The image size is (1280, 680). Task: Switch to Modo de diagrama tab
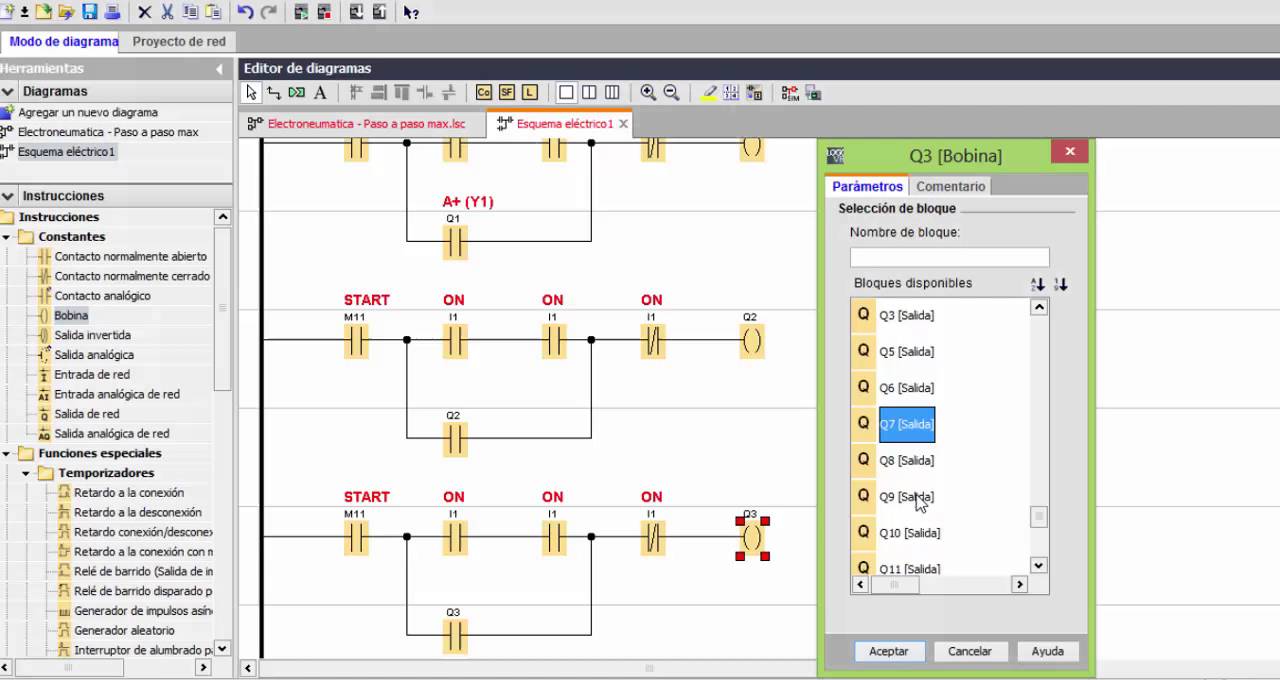coord(63,42)
